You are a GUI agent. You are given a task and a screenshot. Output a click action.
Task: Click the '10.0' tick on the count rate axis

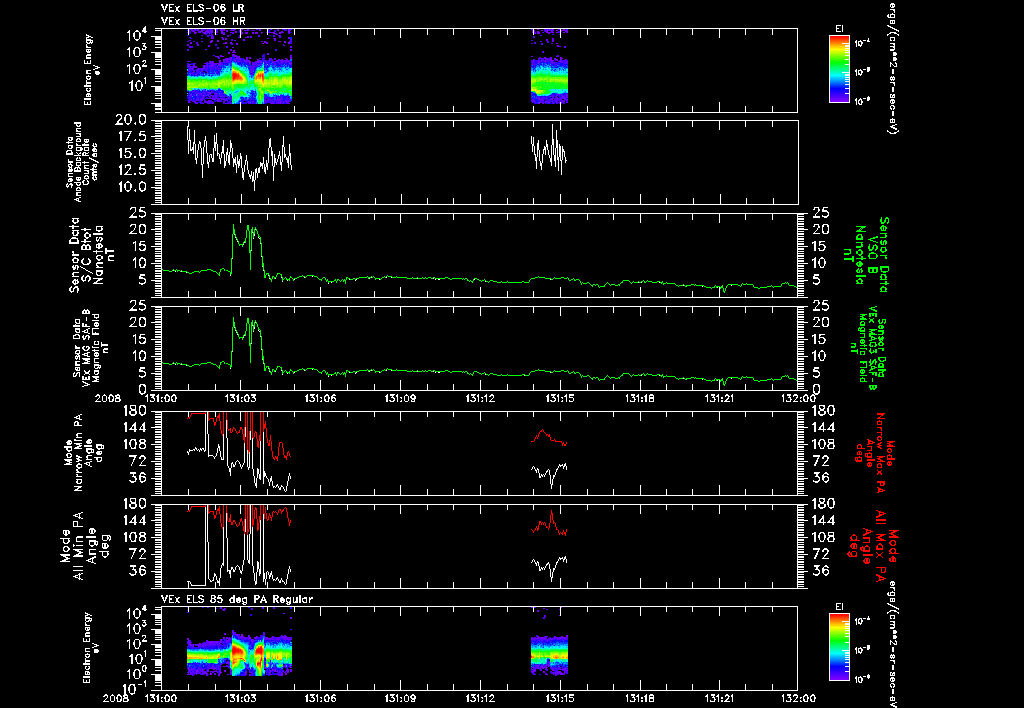coord(132,187)
